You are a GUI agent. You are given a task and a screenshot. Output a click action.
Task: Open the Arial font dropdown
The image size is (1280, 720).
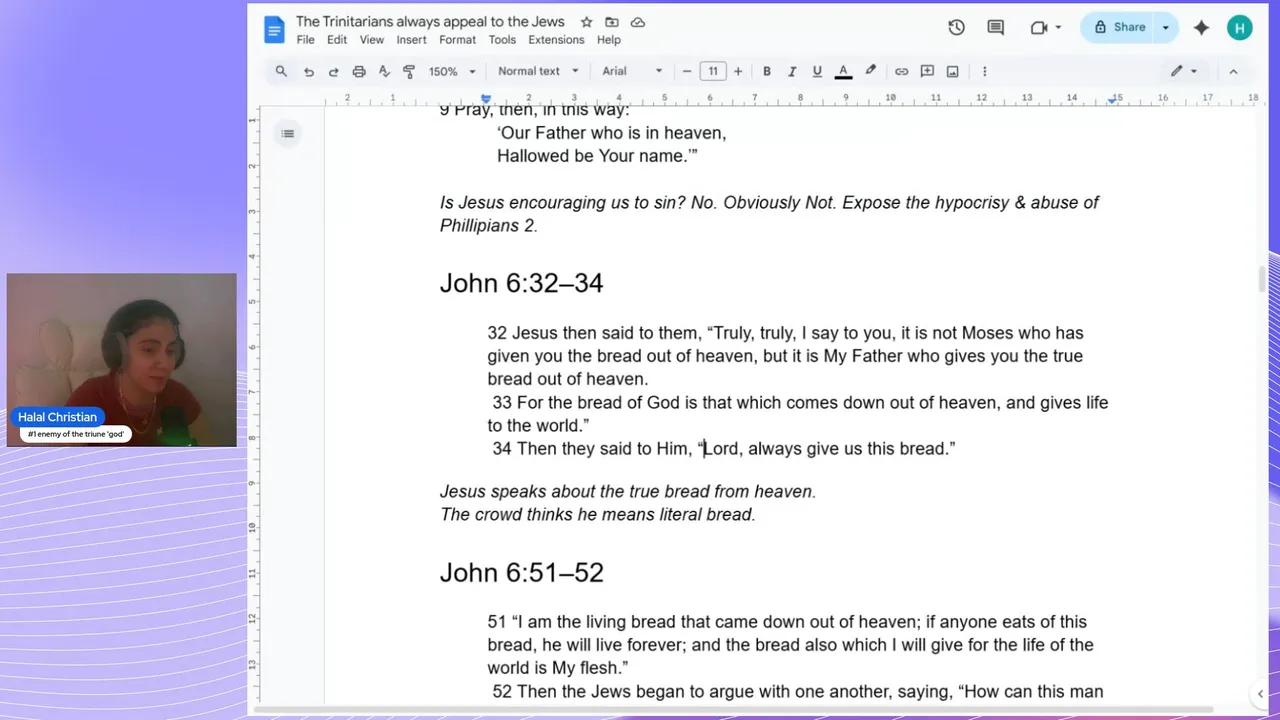click(632, 71)
